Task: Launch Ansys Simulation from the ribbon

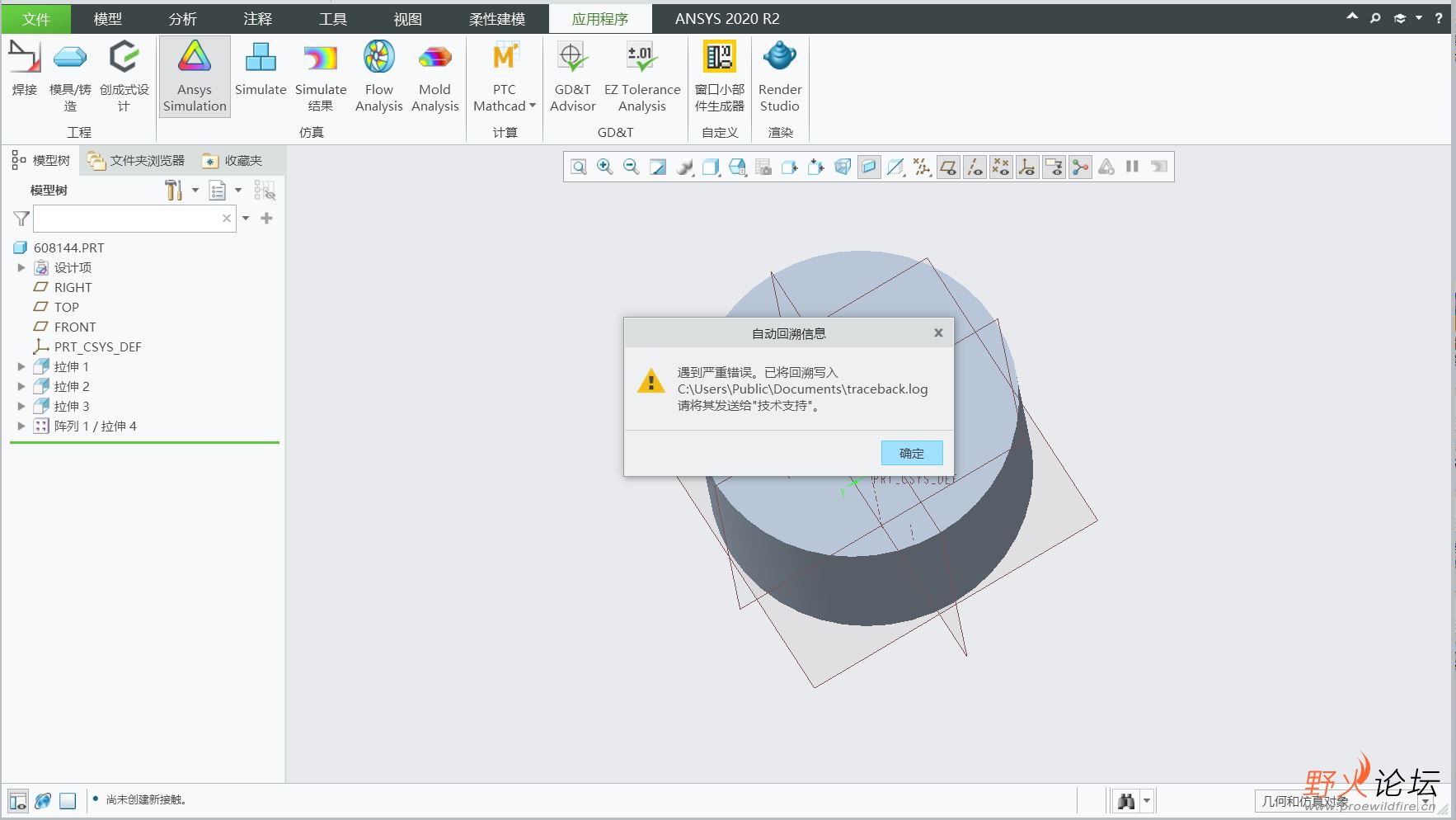Action: tap(195, 77)
